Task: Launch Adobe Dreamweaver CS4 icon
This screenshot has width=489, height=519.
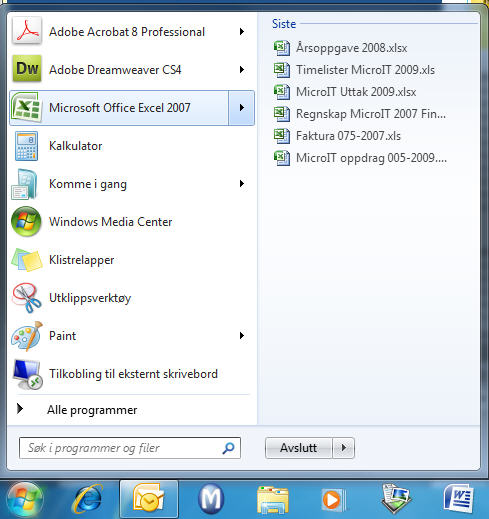Action: [27, 69]
